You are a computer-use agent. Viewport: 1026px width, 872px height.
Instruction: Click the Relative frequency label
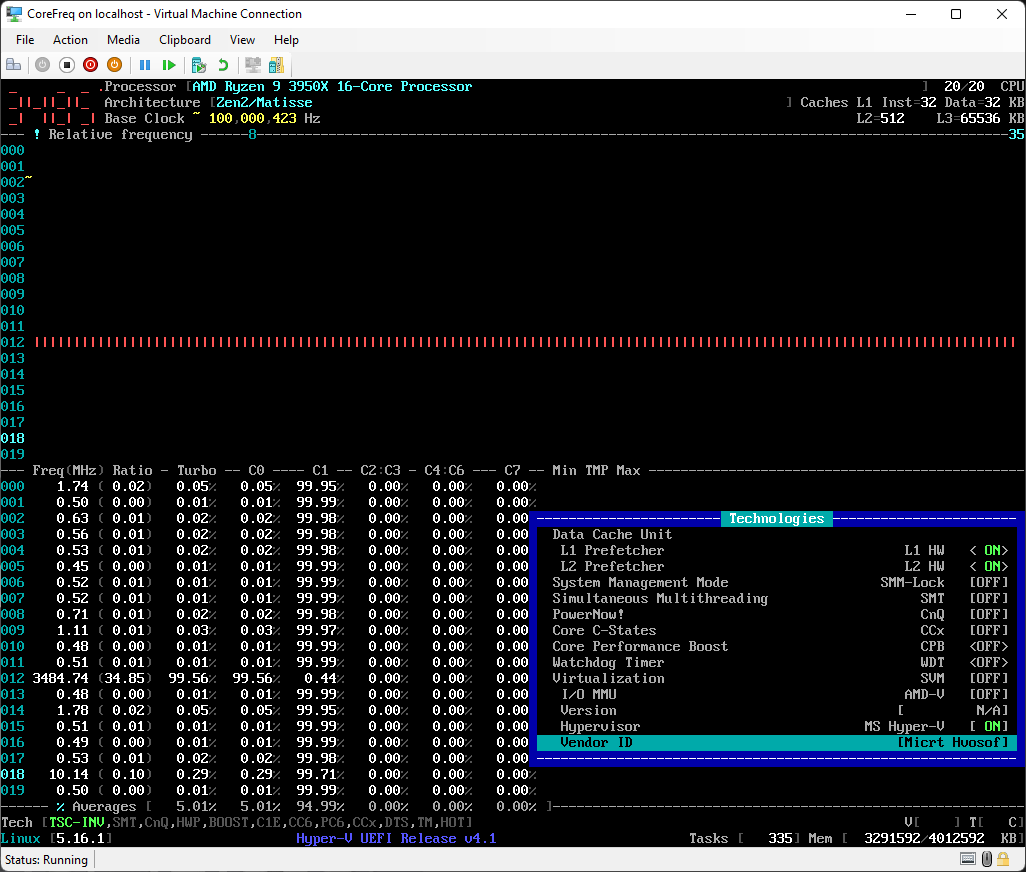pos(120,135)
